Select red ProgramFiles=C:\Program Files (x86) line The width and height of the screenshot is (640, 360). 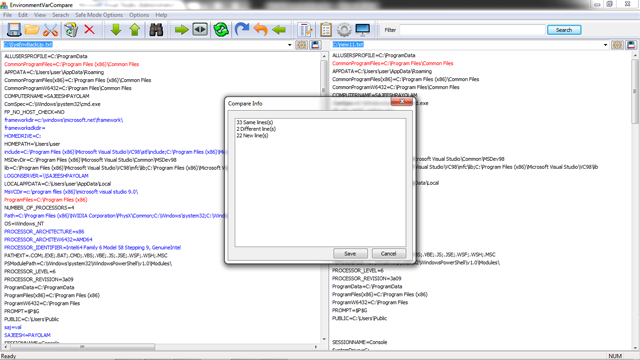46,200
